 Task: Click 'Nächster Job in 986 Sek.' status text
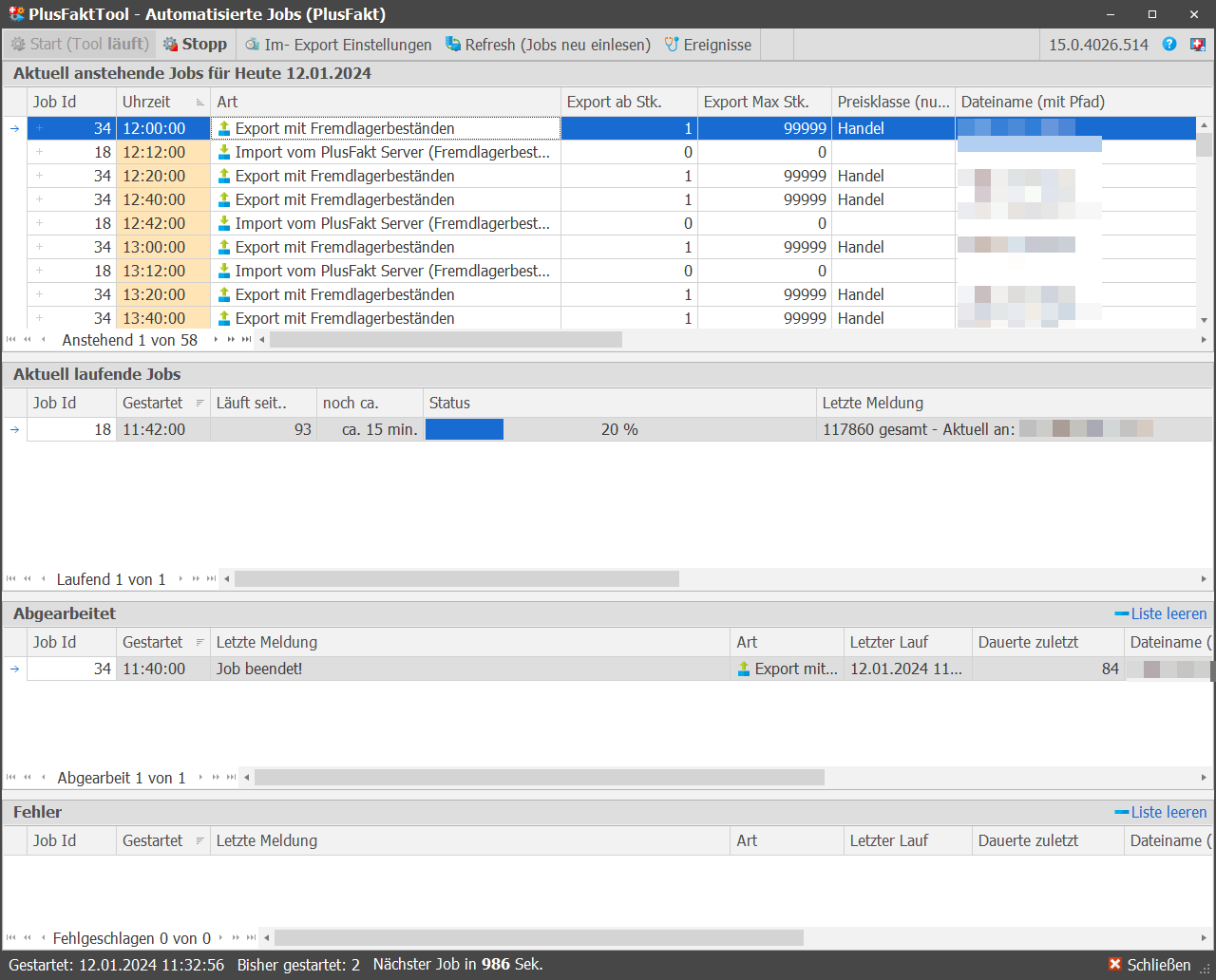(x=458, y=964)
